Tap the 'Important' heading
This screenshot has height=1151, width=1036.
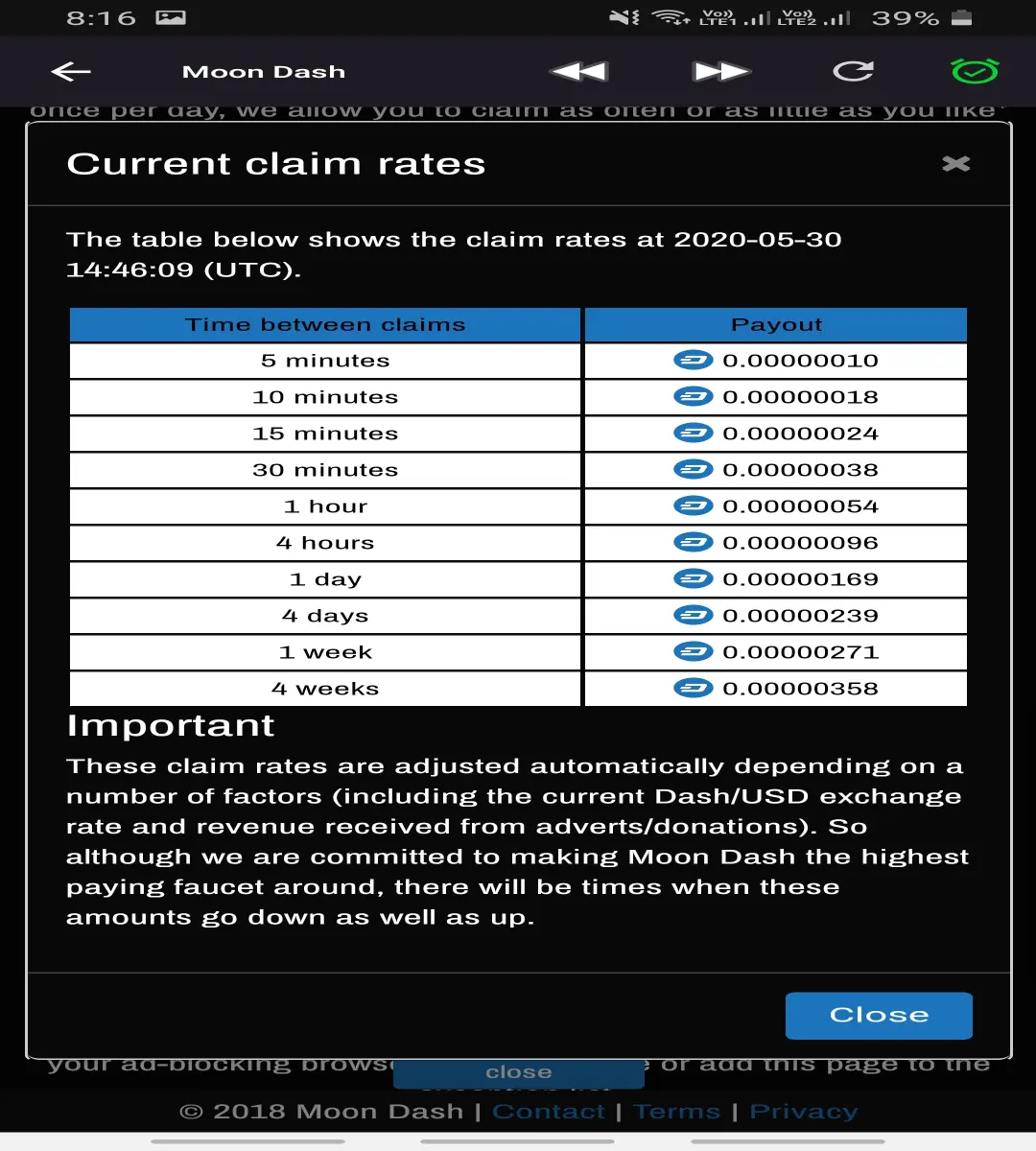coord(171,726)
